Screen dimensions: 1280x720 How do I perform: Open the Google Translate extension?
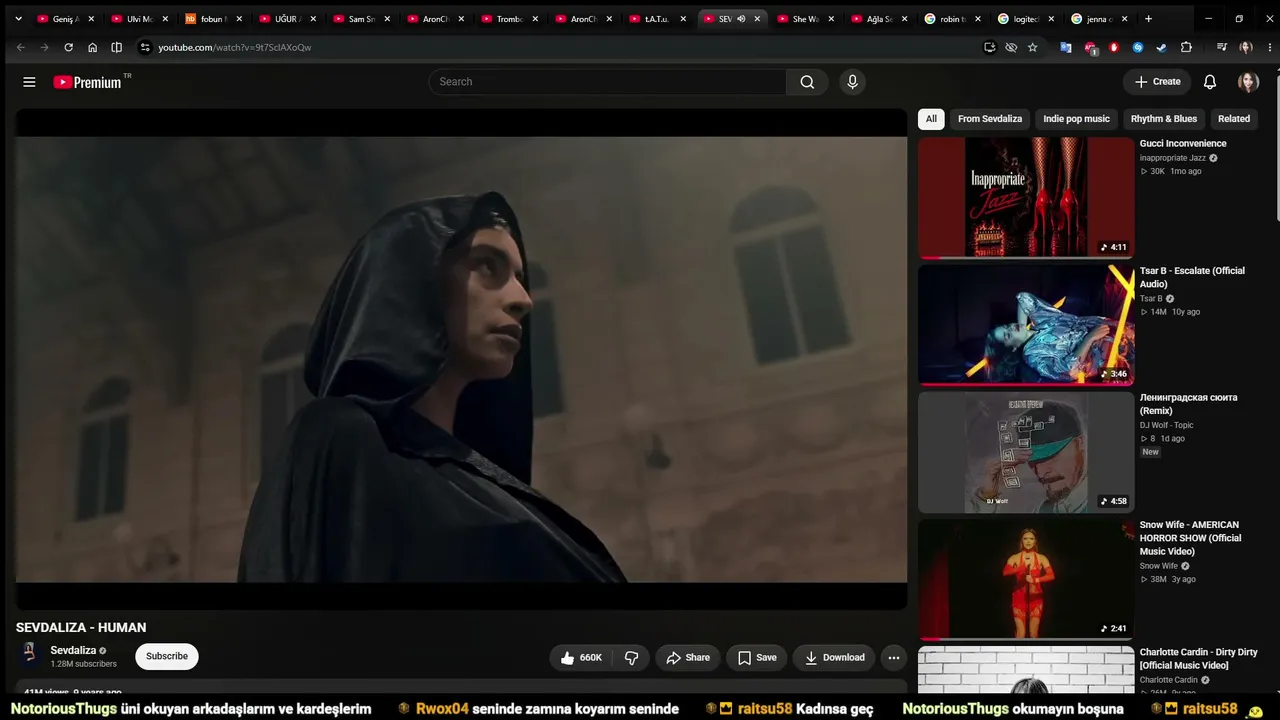click(1066, 47)
